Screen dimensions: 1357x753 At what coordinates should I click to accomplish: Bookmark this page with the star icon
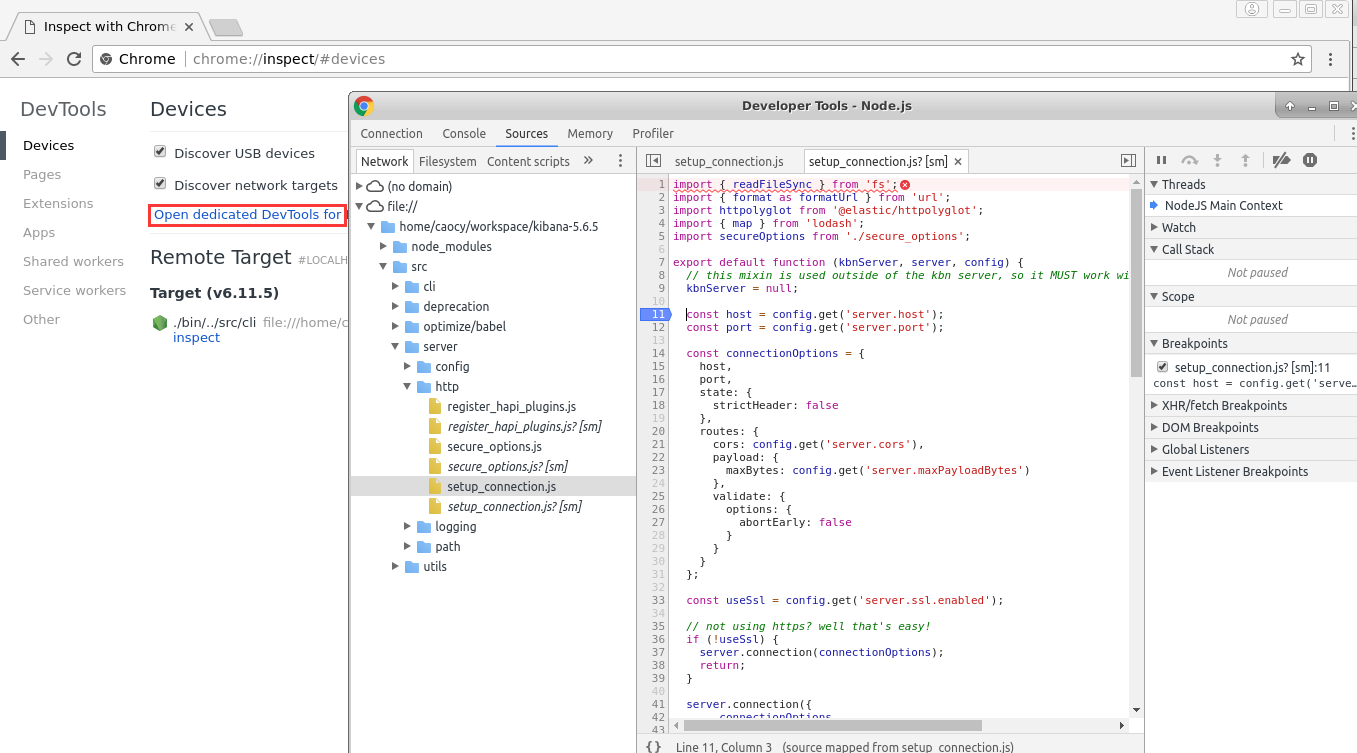(x=1298, y=59)
